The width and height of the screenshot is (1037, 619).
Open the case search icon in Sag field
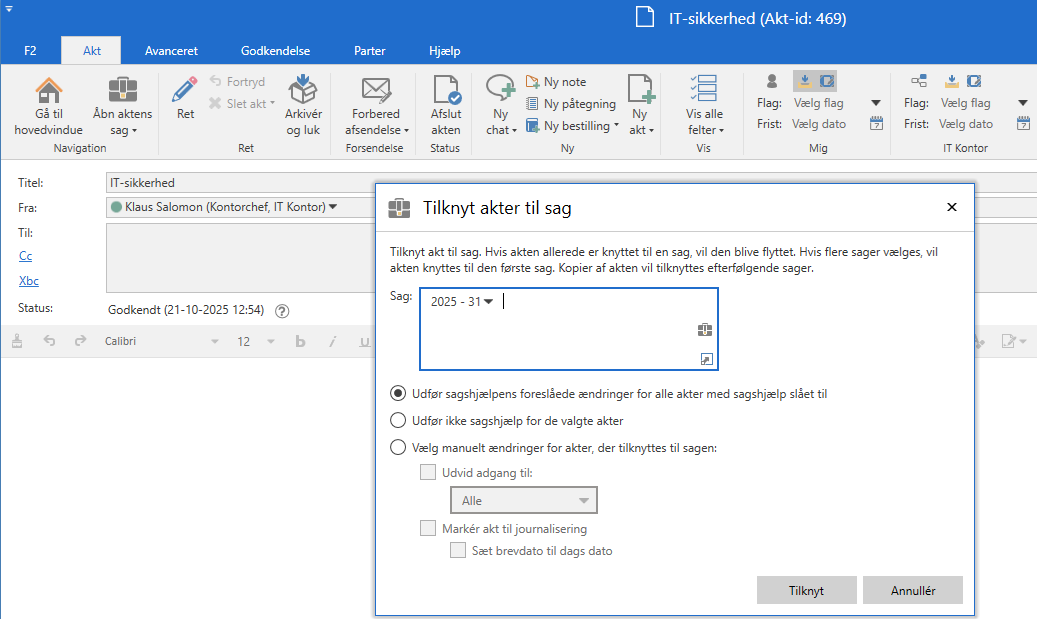[x=704, y=330]
